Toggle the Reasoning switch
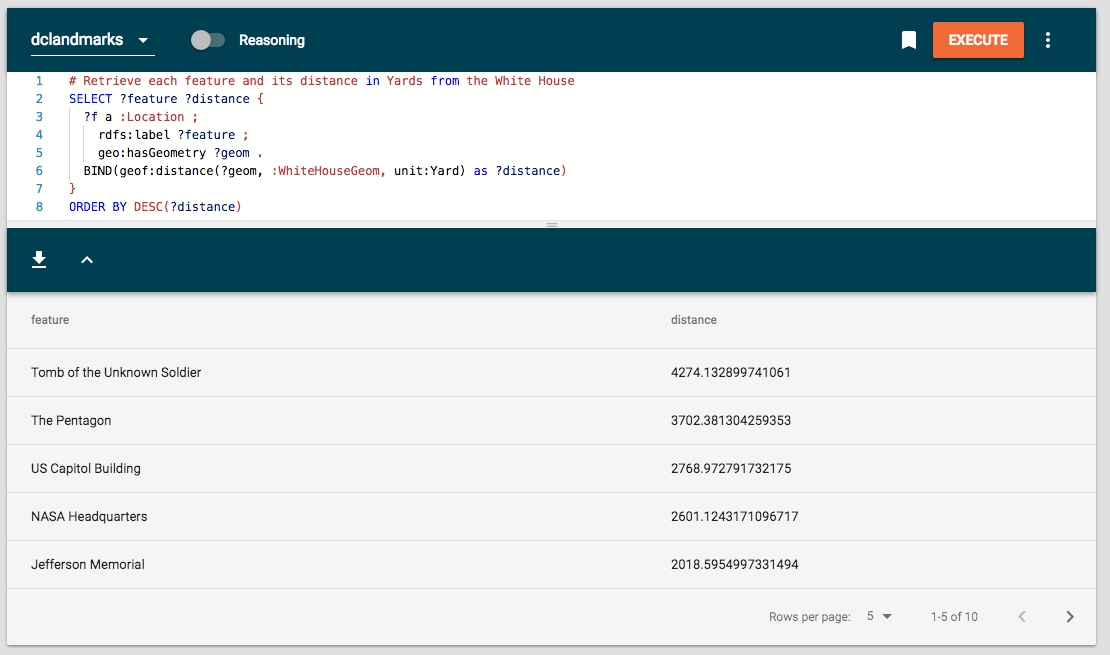 click(x=208, y=40)
